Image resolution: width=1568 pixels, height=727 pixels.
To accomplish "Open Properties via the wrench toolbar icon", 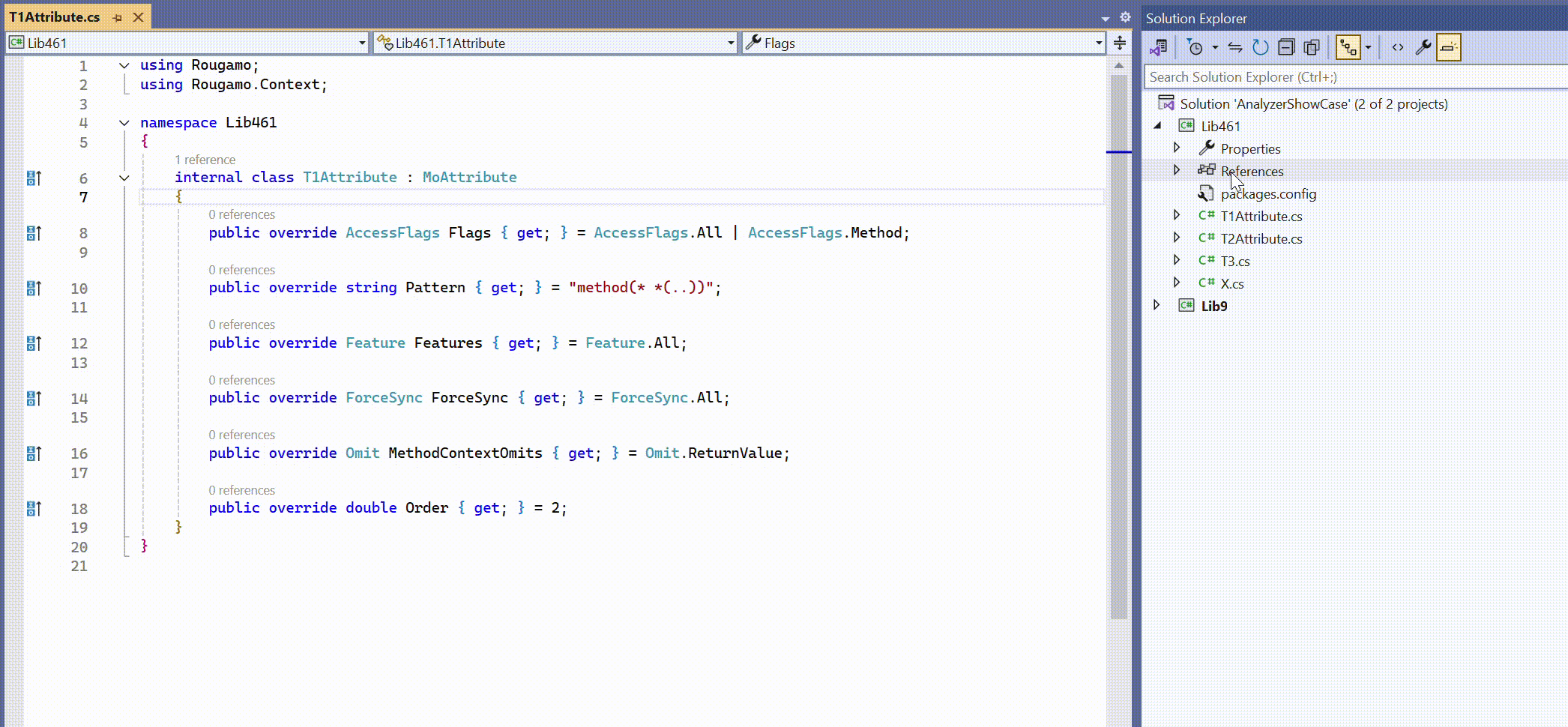I will pyautogui.click(x=1423, y=47).
